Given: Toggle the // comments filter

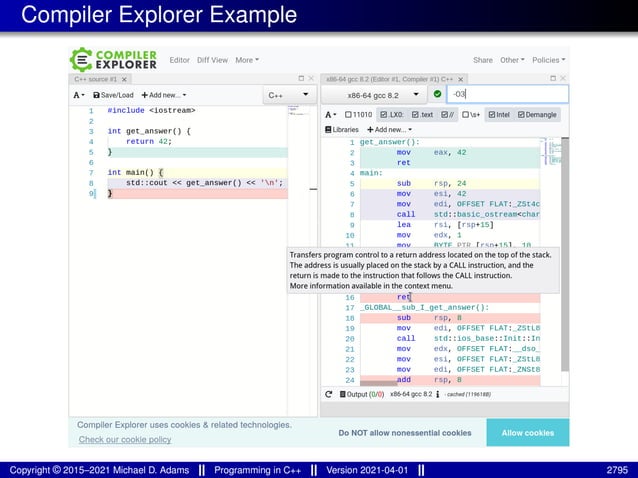Looking at the screenshot, I should click(447, 115).
